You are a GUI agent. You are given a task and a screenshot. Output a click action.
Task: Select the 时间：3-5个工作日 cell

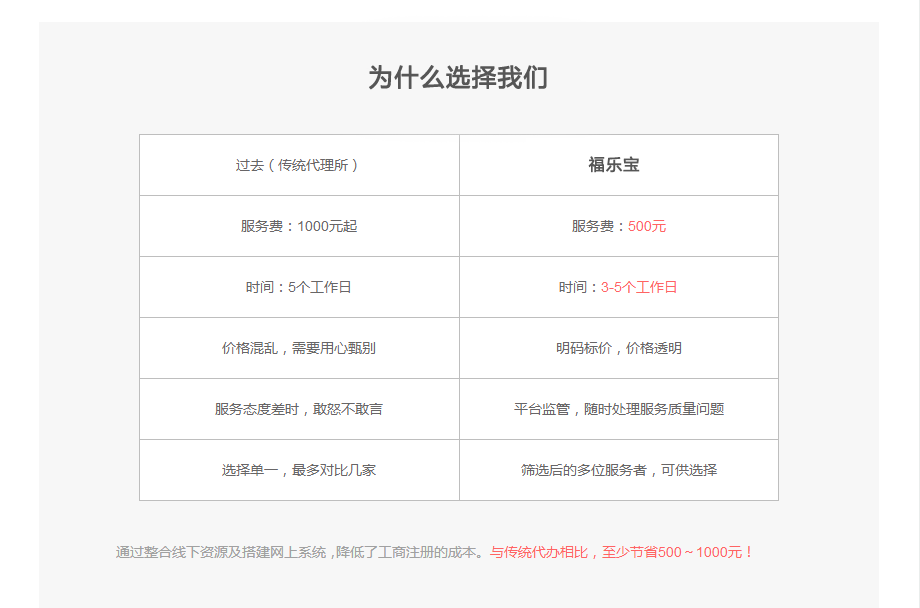[x=619, y=287]
